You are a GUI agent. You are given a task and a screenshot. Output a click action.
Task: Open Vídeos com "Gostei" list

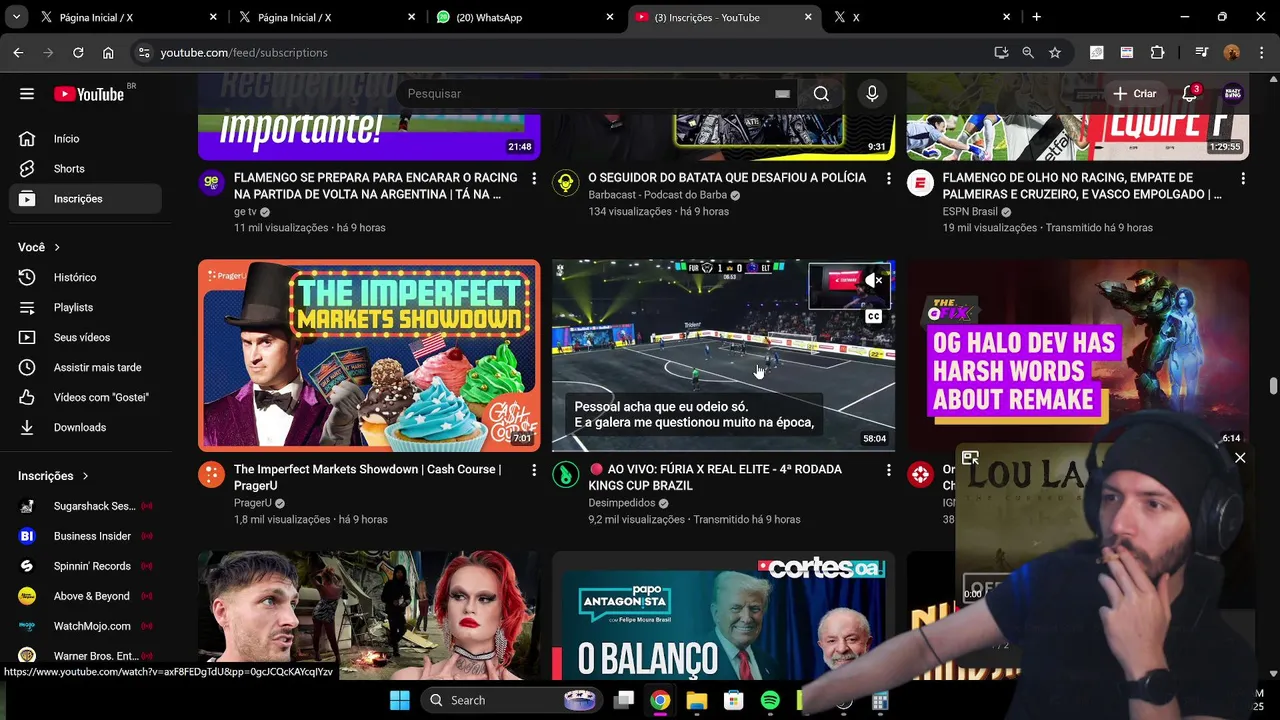pyautogui.click(x=86, y=397)
